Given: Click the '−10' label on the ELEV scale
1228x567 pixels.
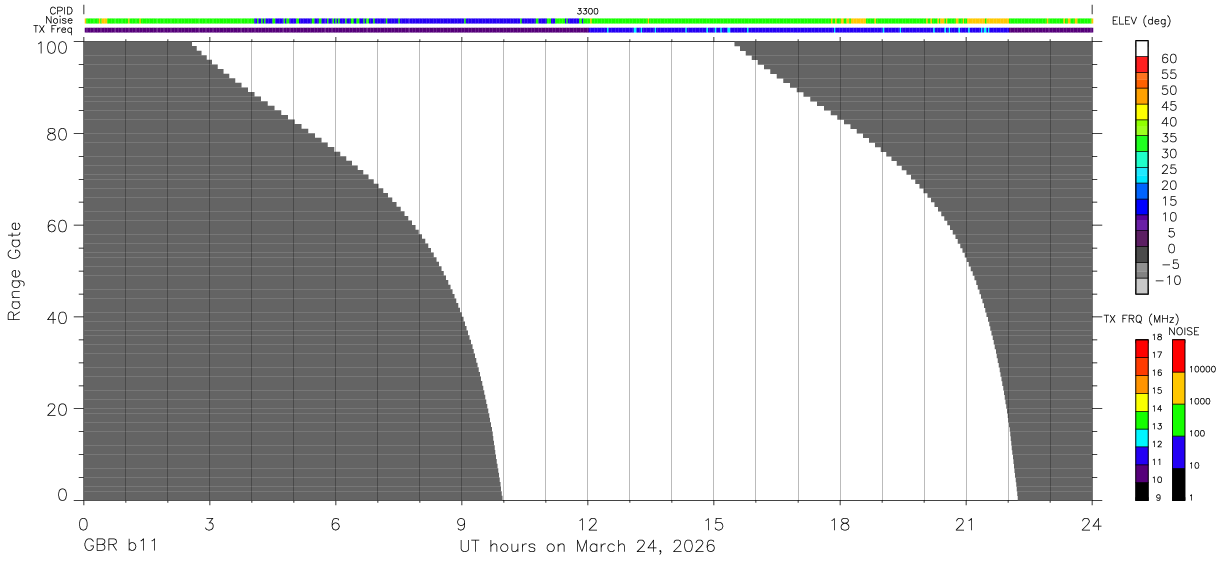Looking at the screenshot, I should [x=1166, y=281].
